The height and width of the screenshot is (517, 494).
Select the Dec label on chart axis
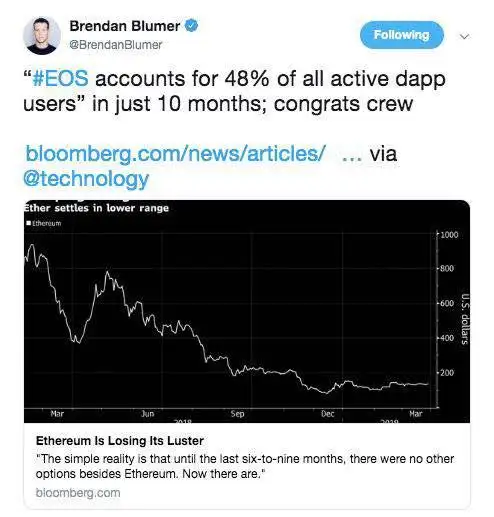pyautogui.click(x=327, y=414)
